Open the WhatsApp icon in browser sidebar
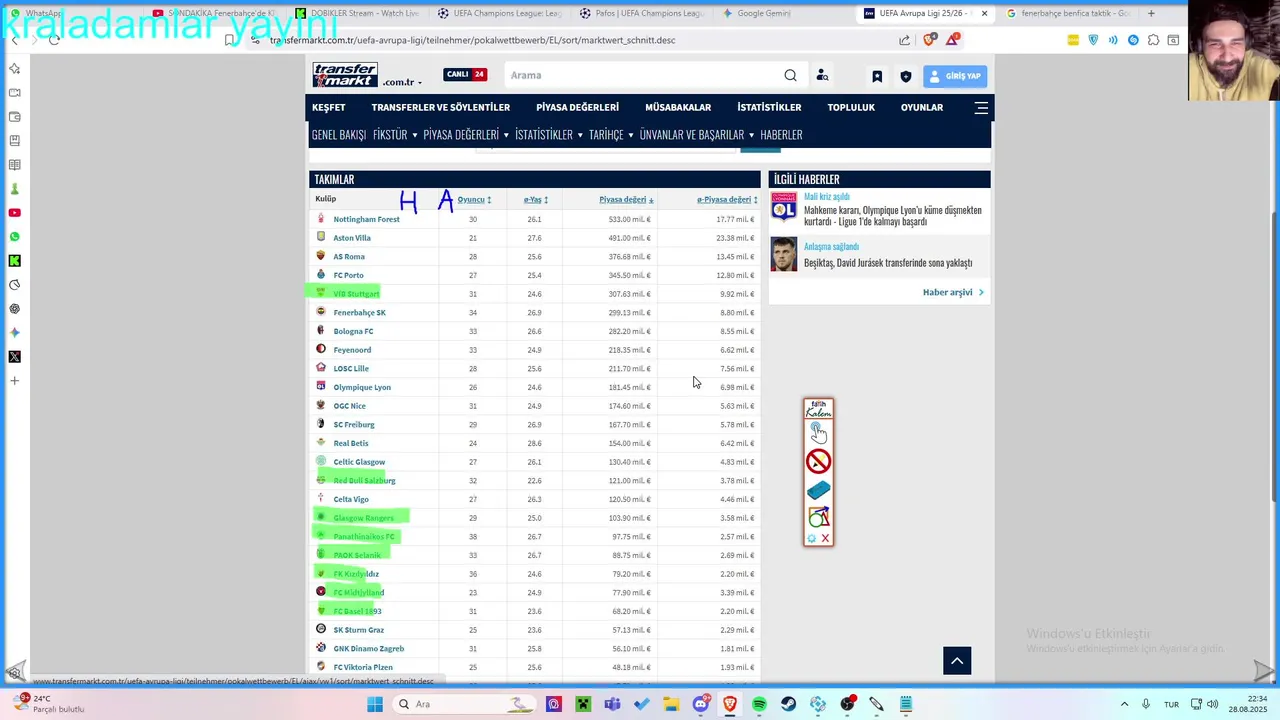 14,237
